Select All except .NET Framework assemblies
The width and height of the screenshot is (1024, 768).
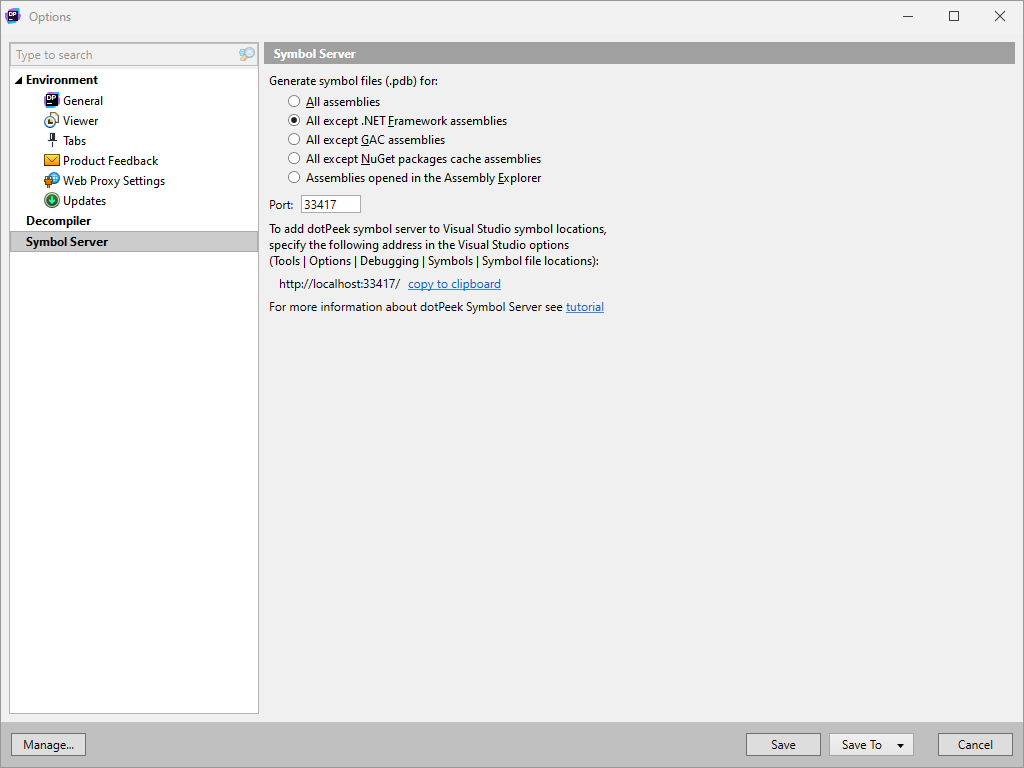(294, 120)
